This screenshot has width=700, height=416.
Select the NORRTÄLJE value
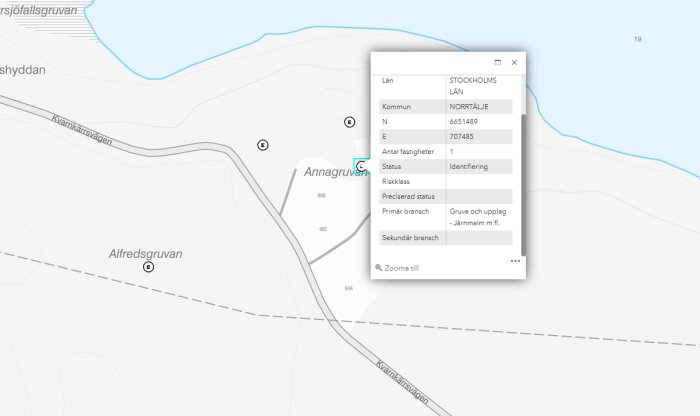click(469, 107)
